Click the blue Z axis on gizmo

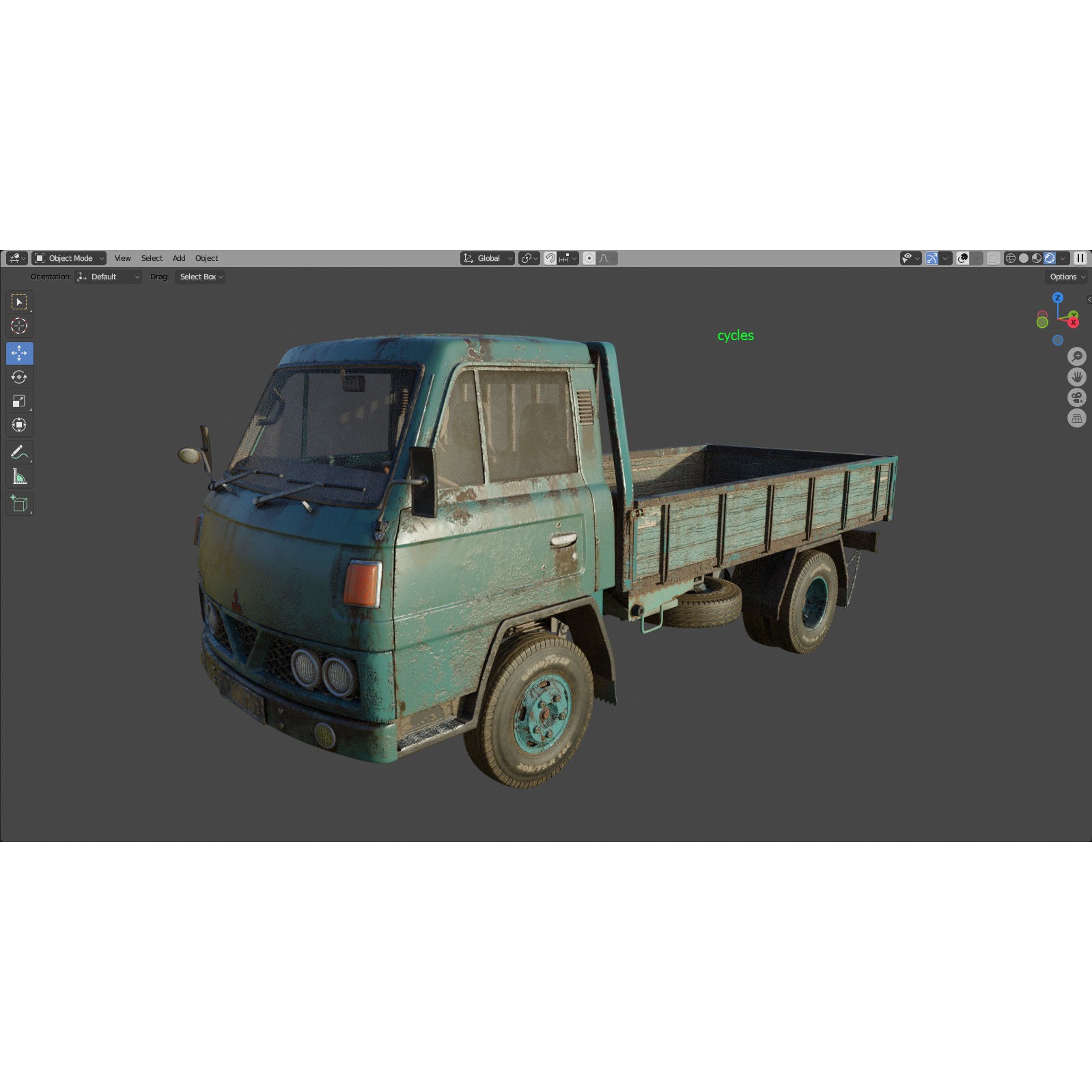pyautogui.click(x=1057, y=298)
